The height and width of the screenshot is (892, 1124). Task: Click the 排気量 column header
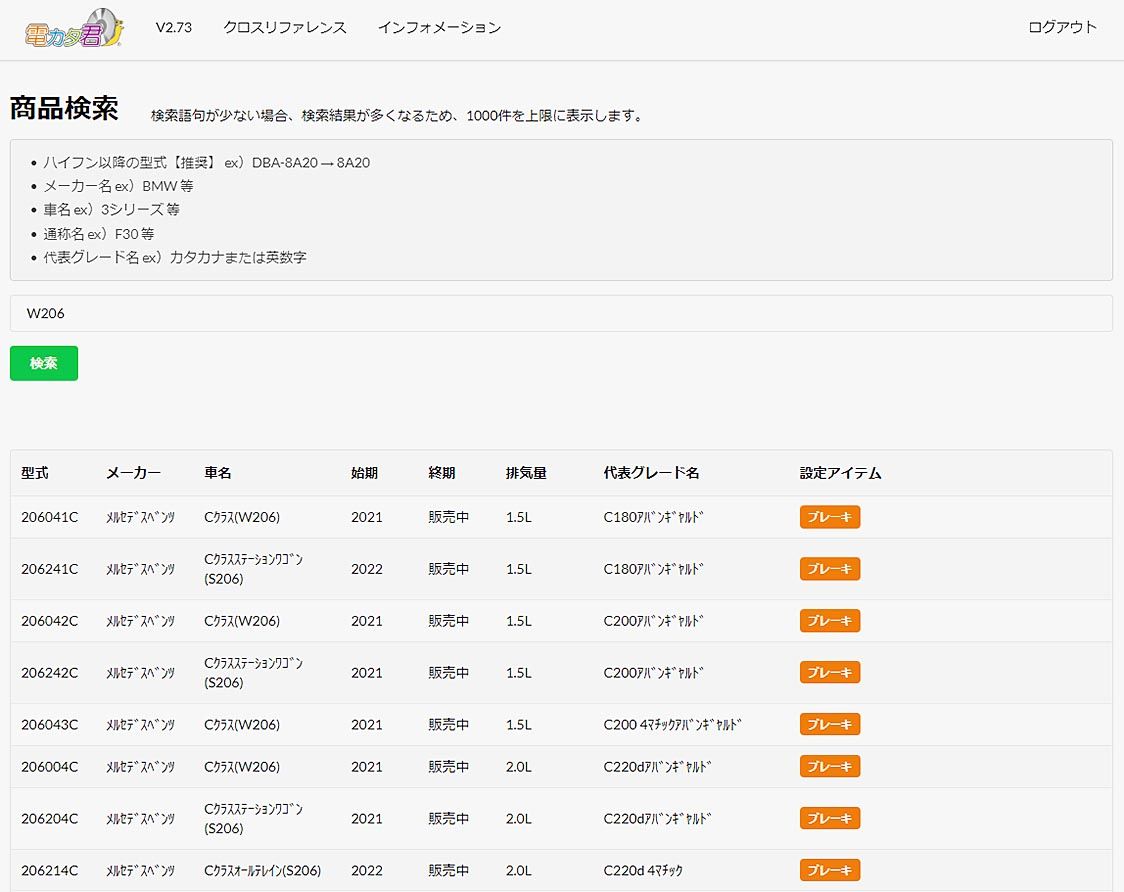tap(526, 473)
